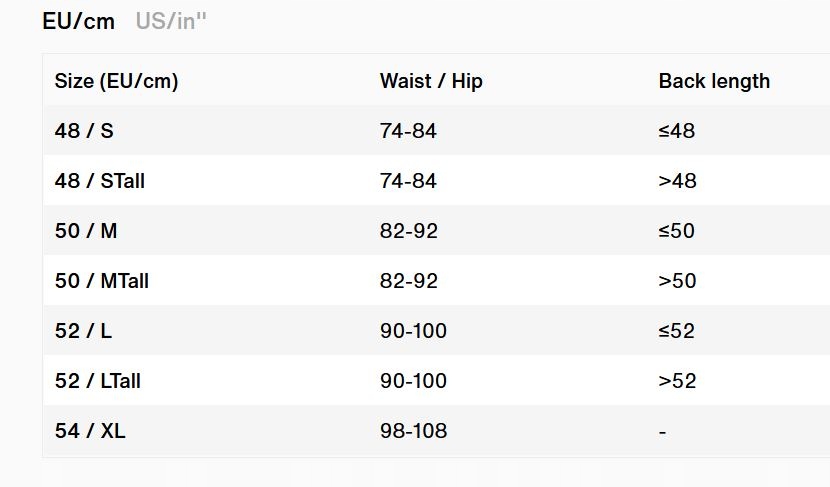Select the EU/cm size tab

click(78, 21)
